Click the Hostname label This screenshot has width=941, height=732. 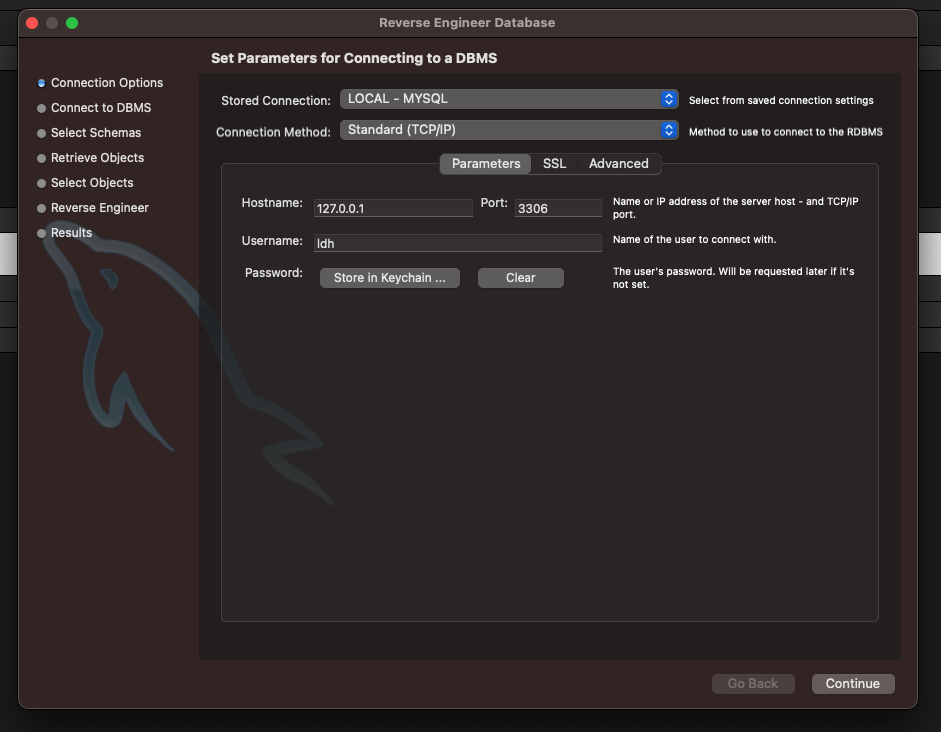point(272,203)
